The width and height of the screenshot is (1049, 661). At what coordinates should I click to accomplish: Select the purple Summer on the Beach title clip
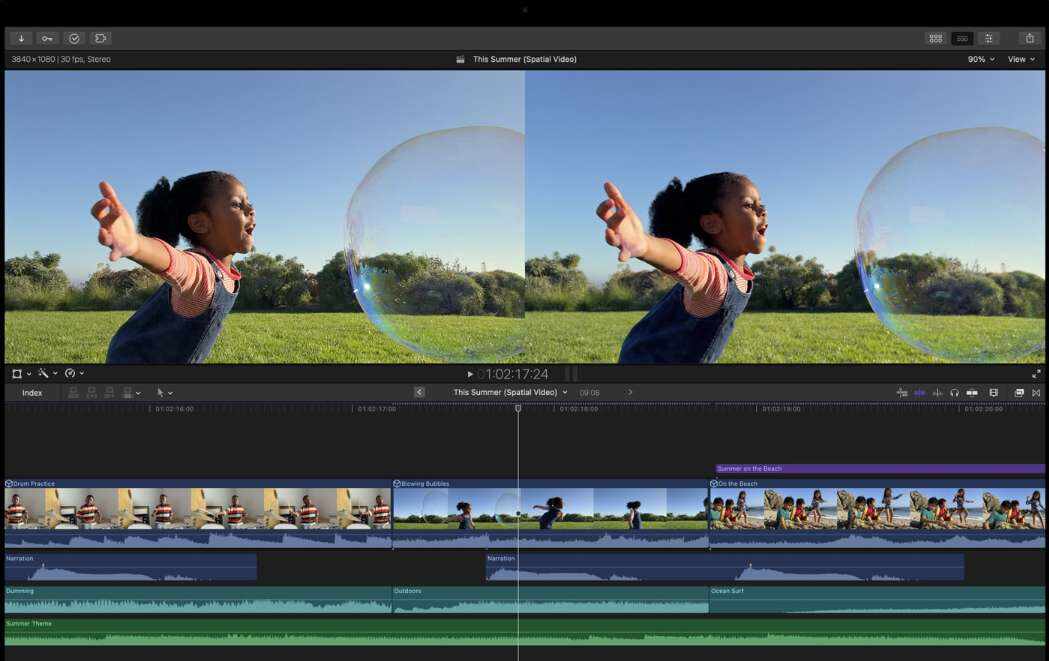880,468
